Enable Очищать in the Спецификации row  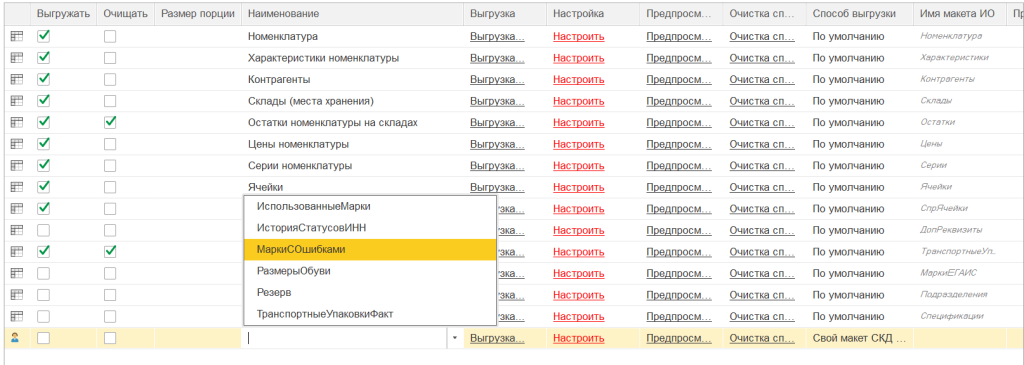(x=110, y=317)
